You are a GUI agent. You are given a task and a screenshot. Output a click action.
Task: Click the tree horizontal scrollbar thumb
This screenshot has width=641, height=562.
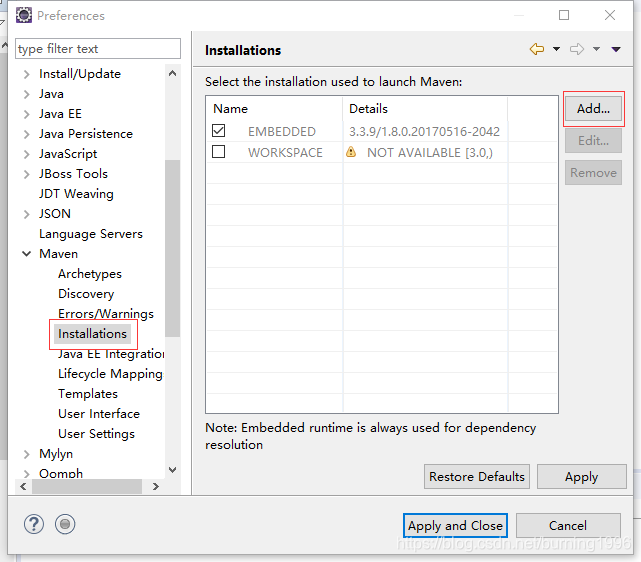point(87,486)
